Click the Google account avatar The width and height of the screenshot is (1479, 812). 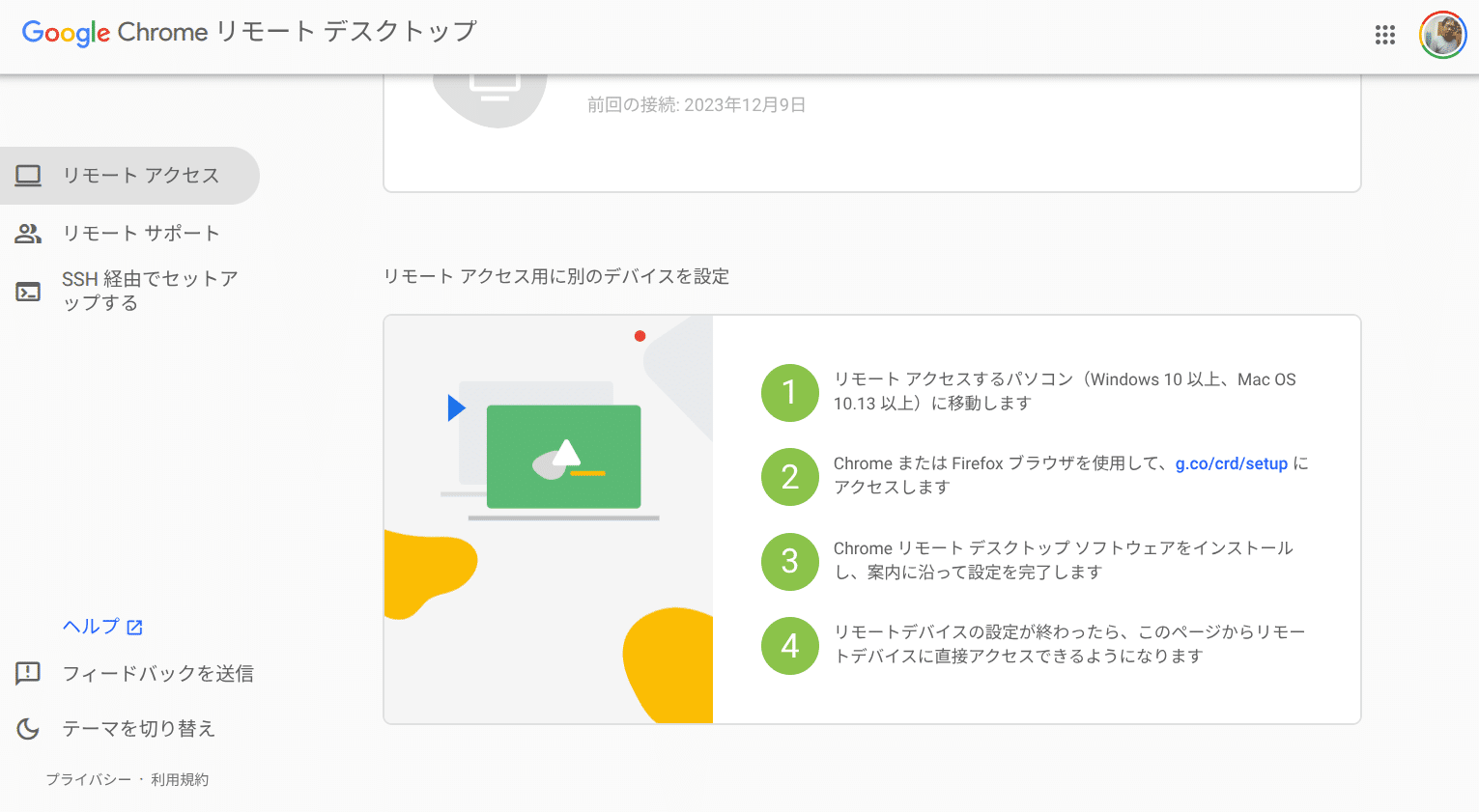1442,35
